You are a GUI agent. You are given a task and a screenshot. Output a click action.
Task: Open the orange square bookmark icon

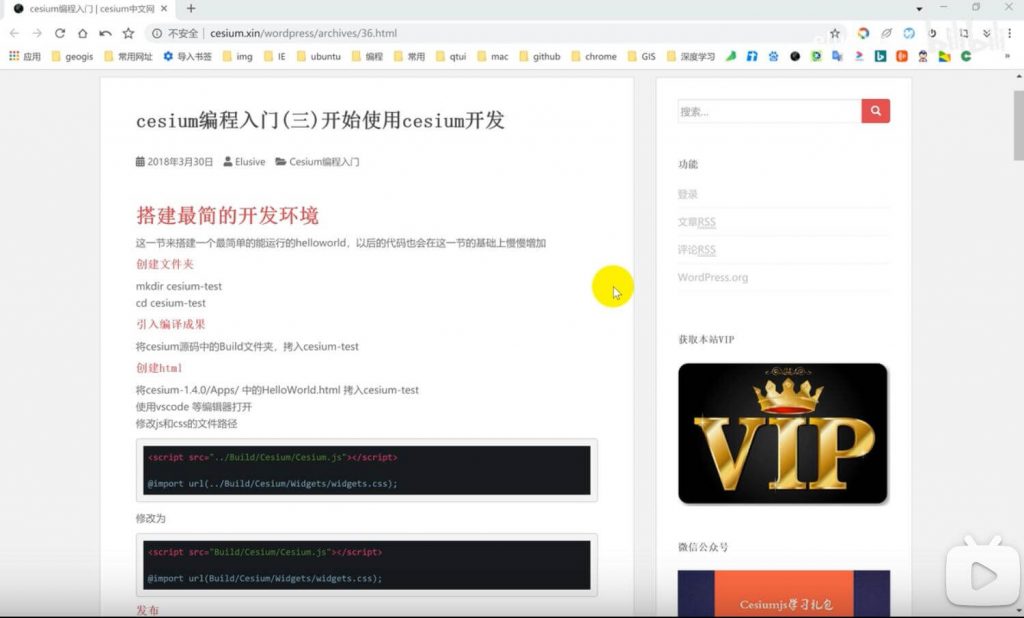click(x=902, y=56)
